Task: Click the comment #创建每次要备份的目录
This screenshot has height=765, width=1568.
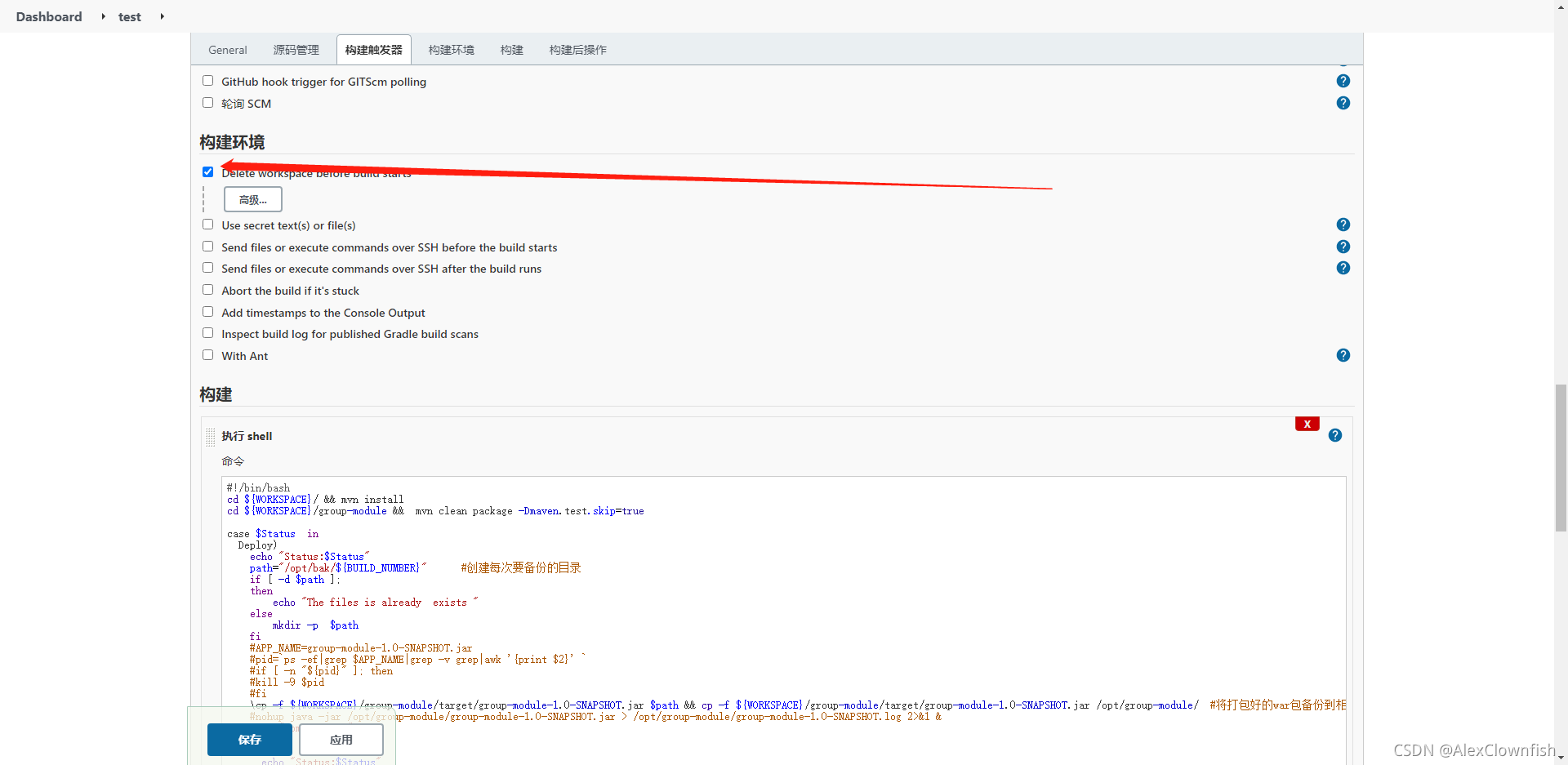Action: tap(521, 567)
